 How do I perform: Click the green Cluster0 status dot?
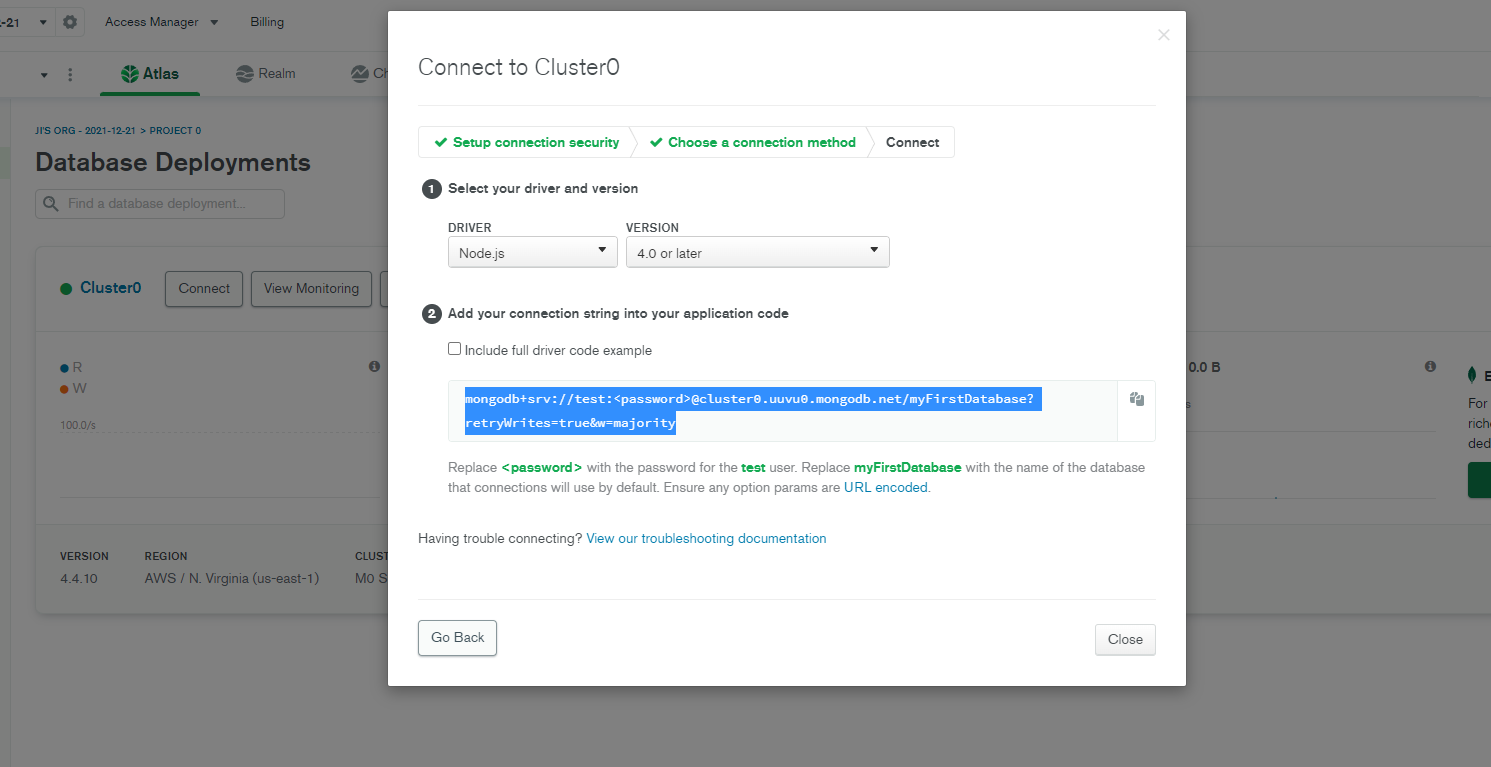[x=66, y=289]
